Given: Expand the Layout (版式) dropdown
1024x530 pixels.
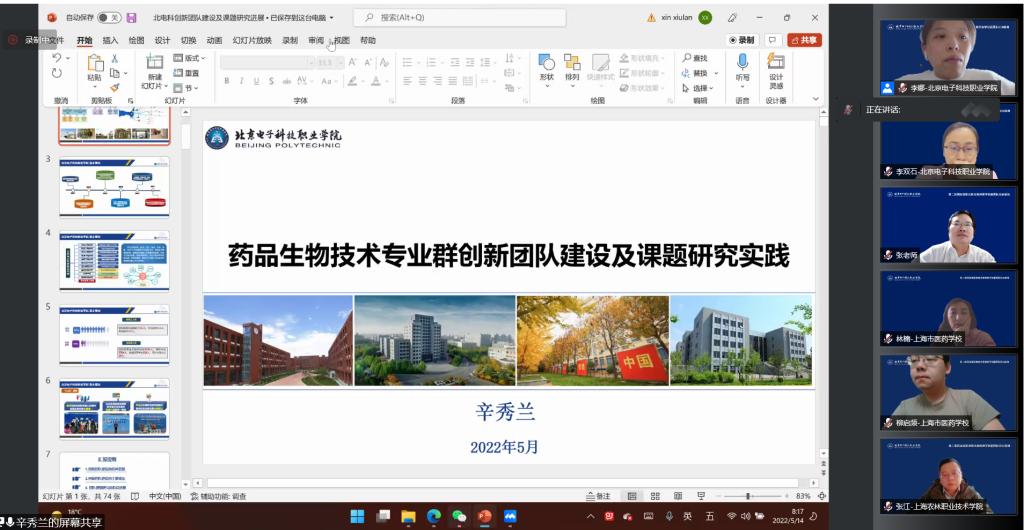Looking at the screenshot, I should 190,58.
